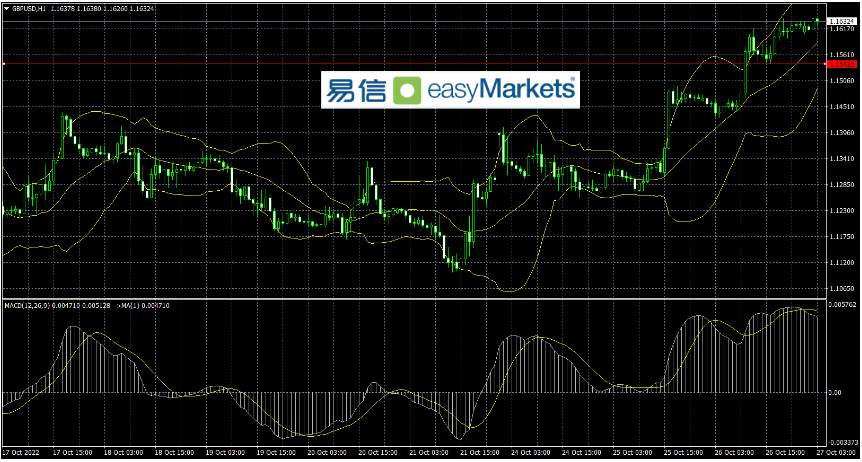Click the 25 Oct 15:00 time label
This screenshot has height=462, width=862.
point(683,452)
